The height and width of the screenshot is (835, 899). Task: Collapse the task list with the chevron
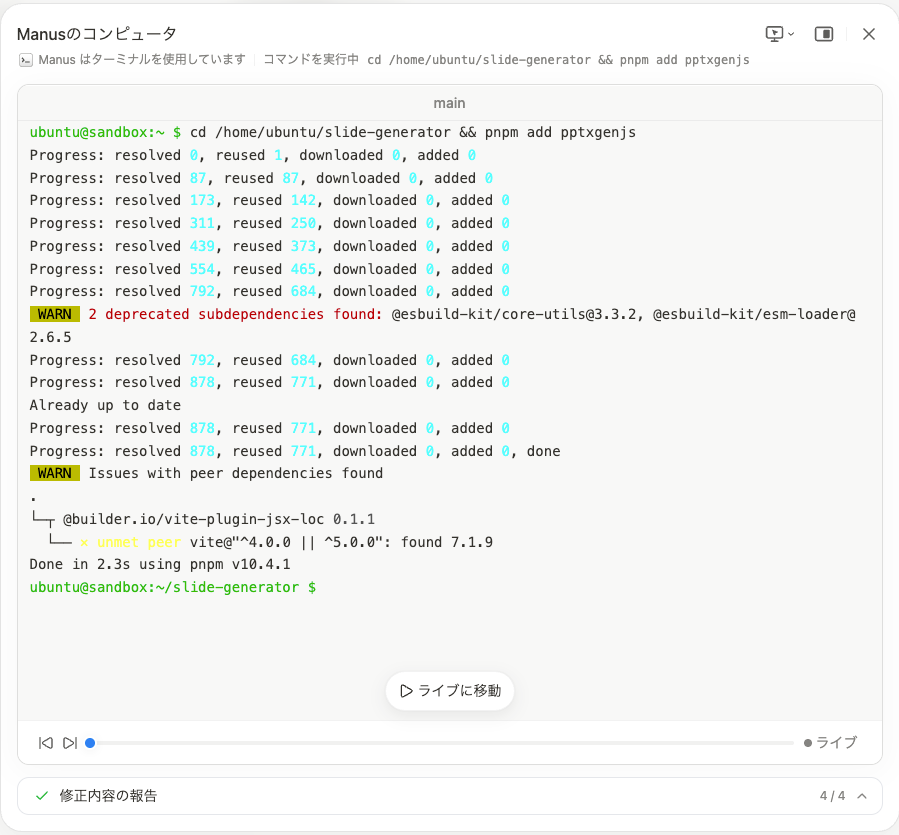862,796
